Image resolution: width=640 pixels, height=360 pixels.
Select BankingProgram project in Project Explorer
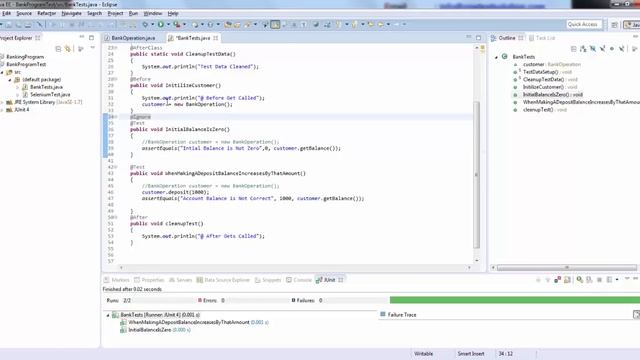click(x=25, y=57)
